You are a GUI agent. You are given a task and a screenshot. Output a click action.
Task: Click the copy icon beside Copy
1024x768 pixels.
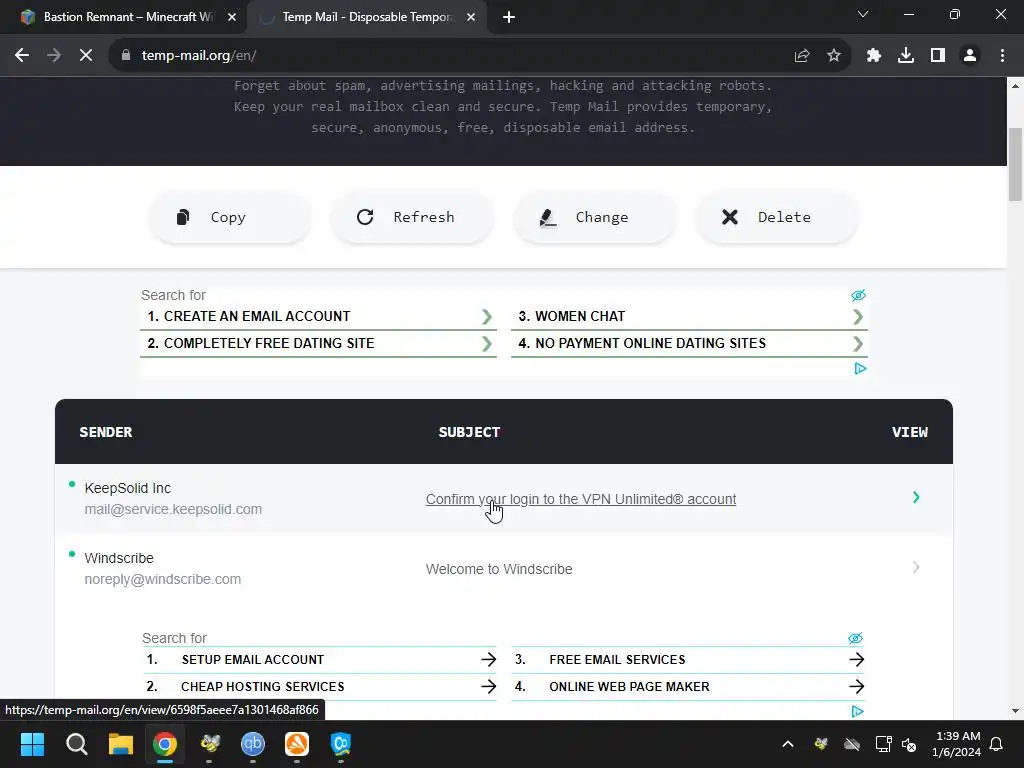click(184, 217)
